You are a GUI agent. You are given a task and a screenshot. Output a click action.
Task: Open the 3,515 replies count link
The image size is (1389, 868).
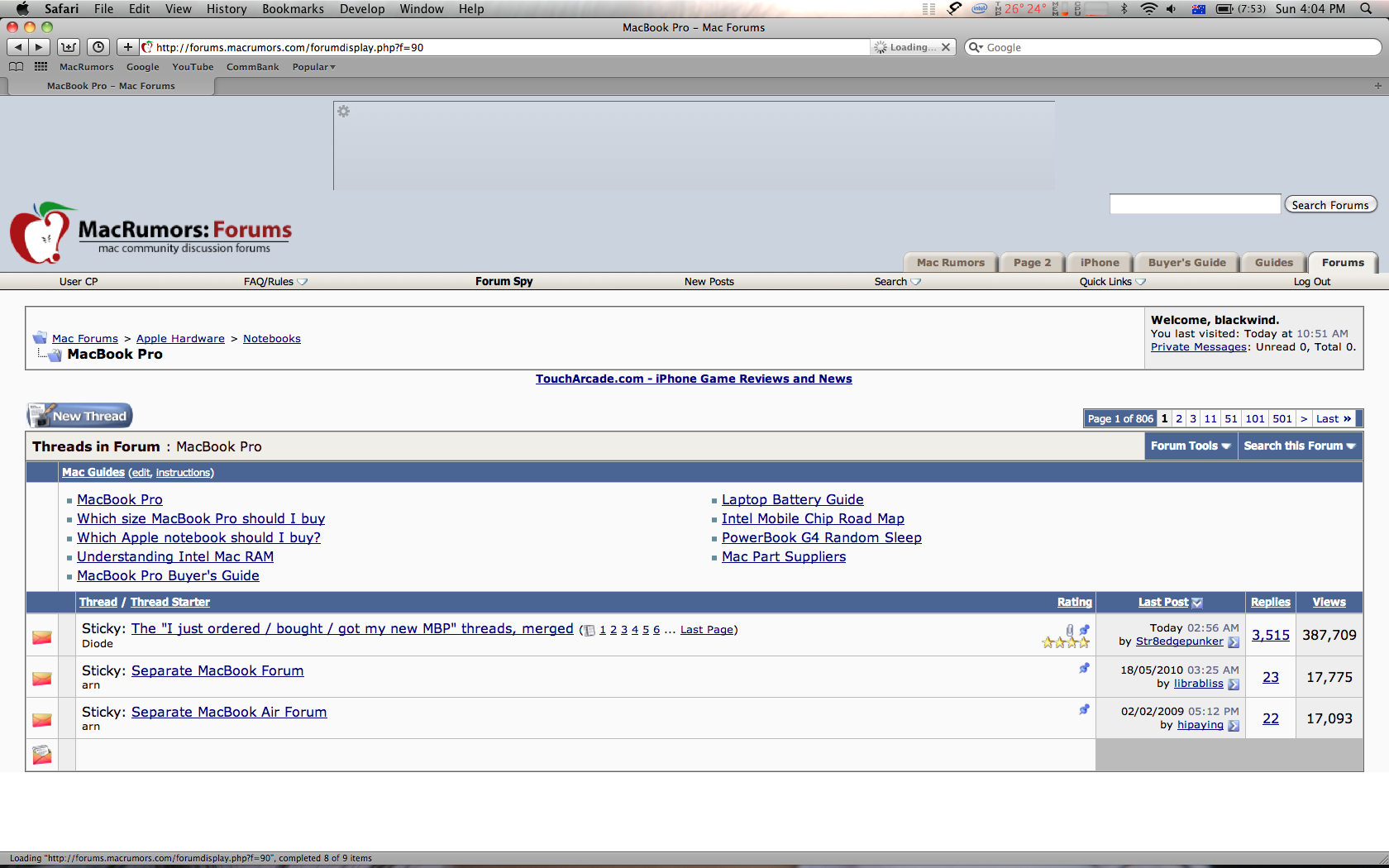point(1270,635)
